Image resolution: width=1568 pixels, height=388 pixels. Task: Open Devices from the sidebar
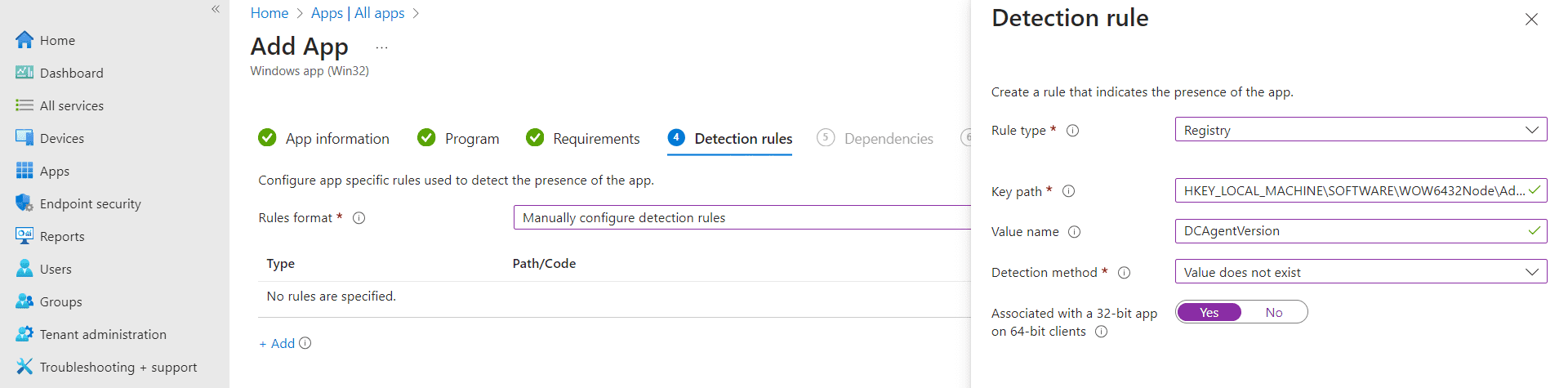click(x=61, y=138)
